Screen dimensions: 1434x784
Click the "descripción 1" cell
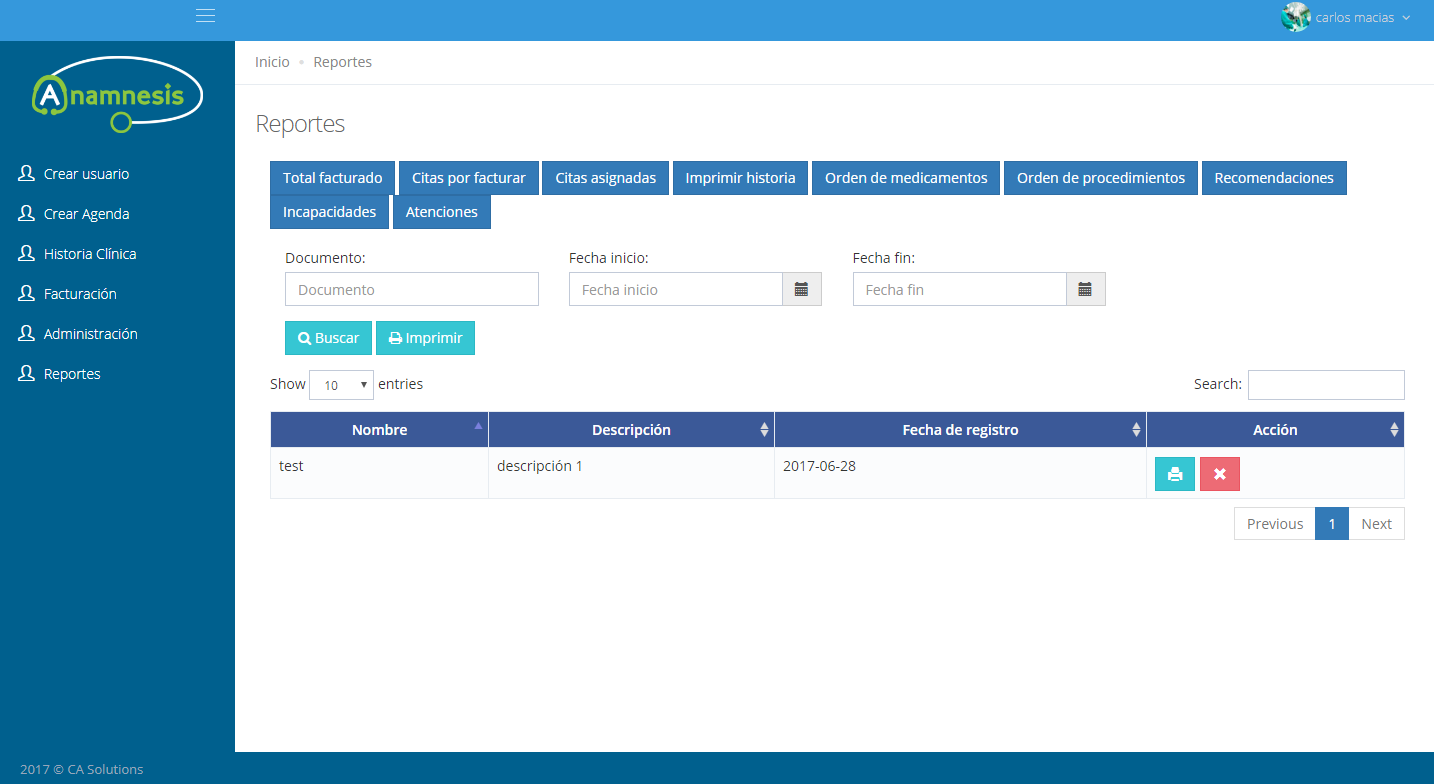point(631,473)
